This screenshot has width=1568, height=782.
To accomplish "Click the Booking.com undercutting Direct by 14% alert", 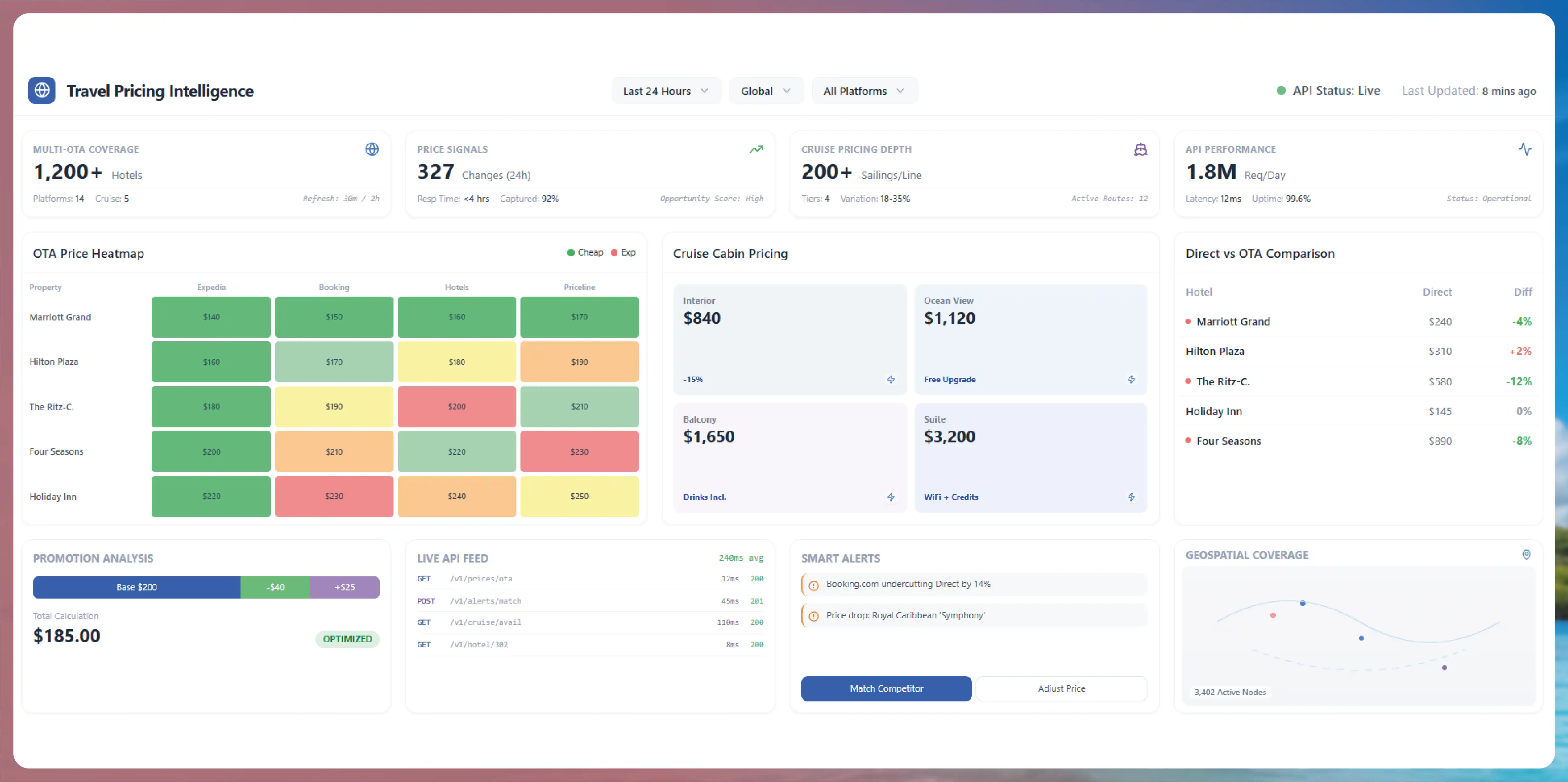I will [x=974, y=585].
